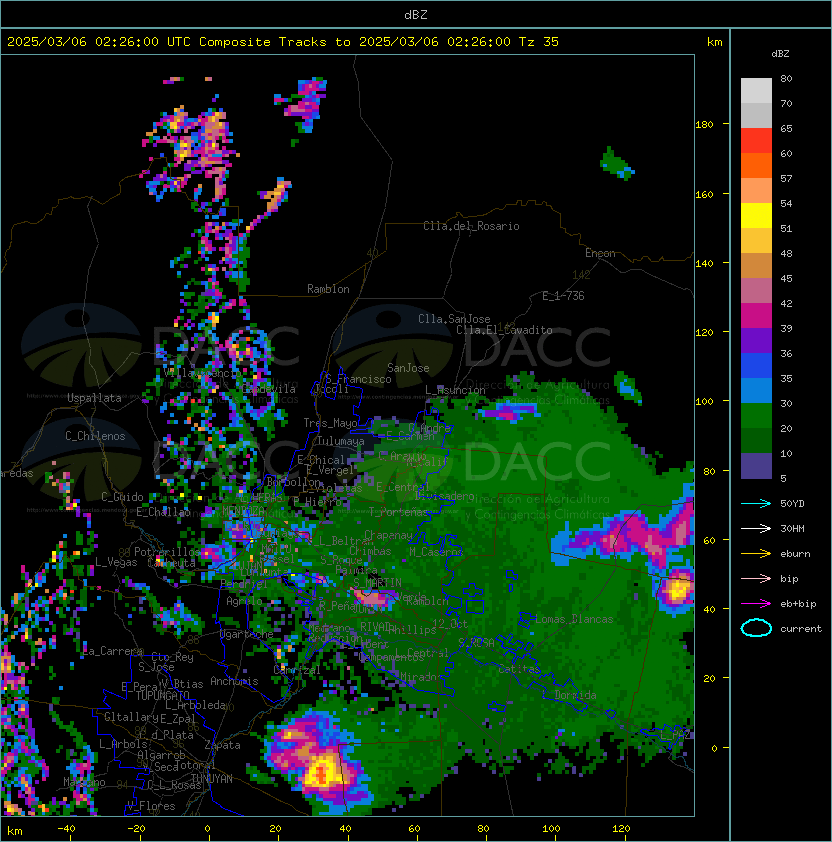Screen dimensions: 832x842
Task: Click the Uspallata place label
Action: point(94,398)
